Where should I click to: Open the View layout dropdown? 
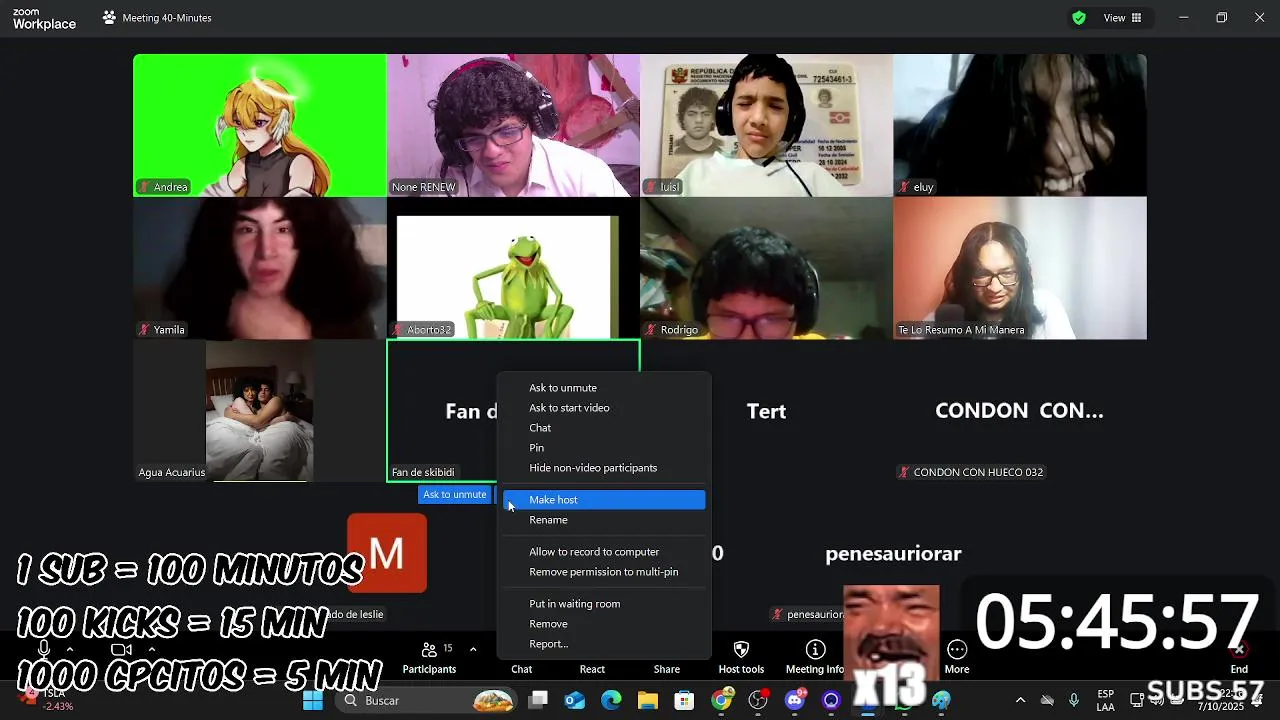pos(1122,18)
